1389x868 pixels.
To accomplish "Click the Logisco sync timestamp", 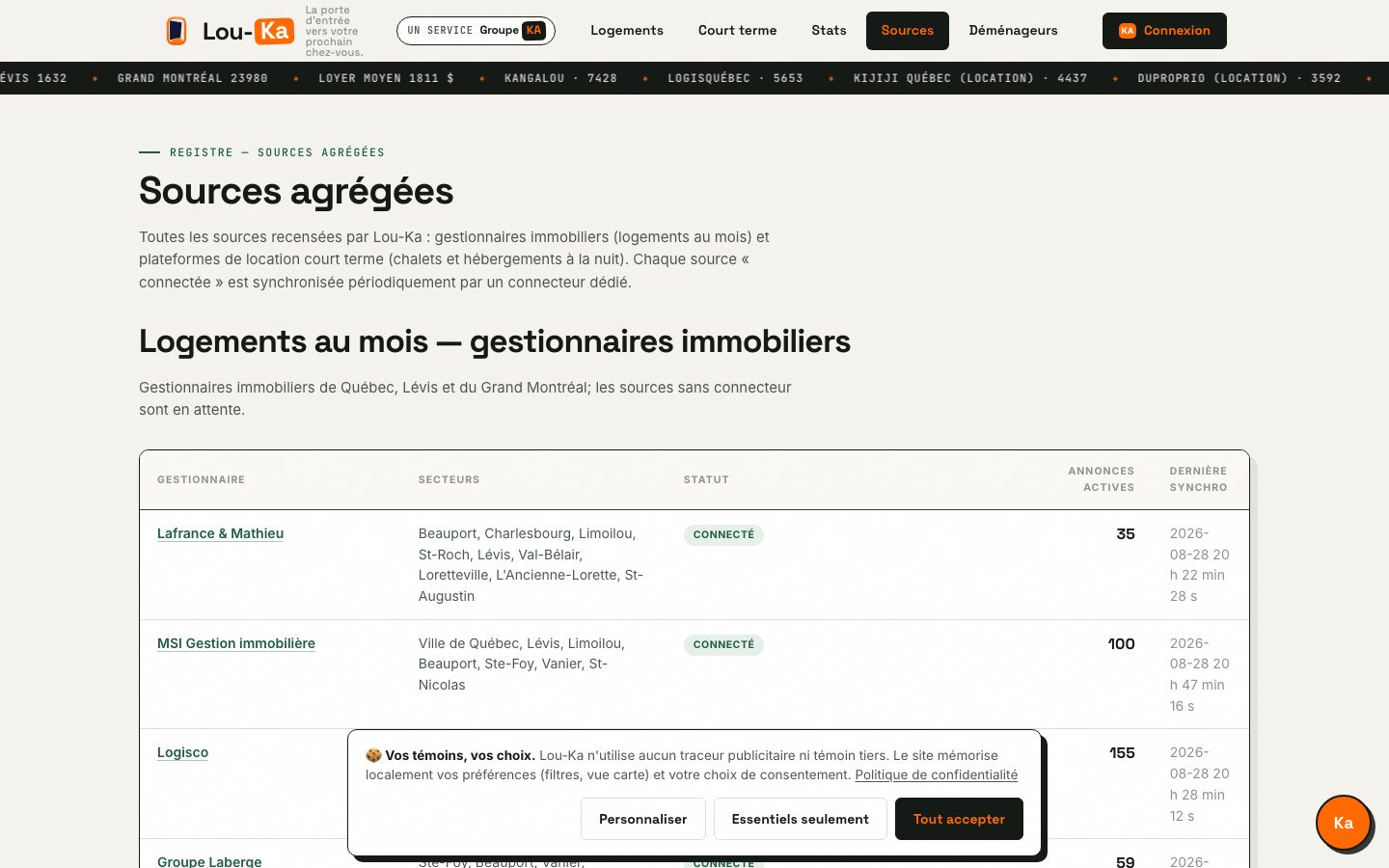I will pos(1200,784).
